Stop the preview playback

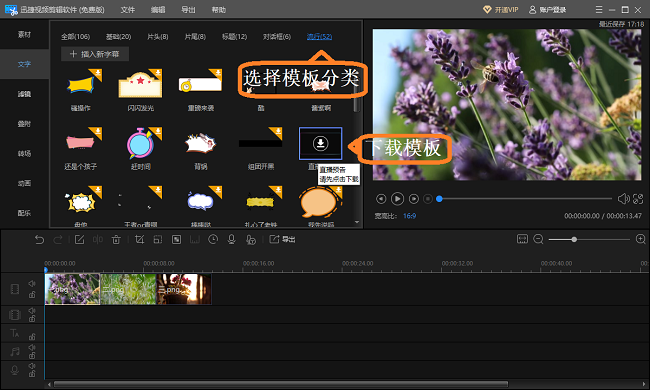[428, 199]
